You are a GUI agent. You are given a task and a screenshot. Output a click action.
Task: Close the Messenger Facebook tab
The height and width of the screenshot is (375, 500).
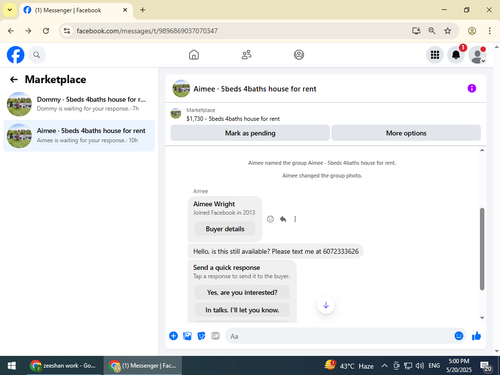[125, 10]
